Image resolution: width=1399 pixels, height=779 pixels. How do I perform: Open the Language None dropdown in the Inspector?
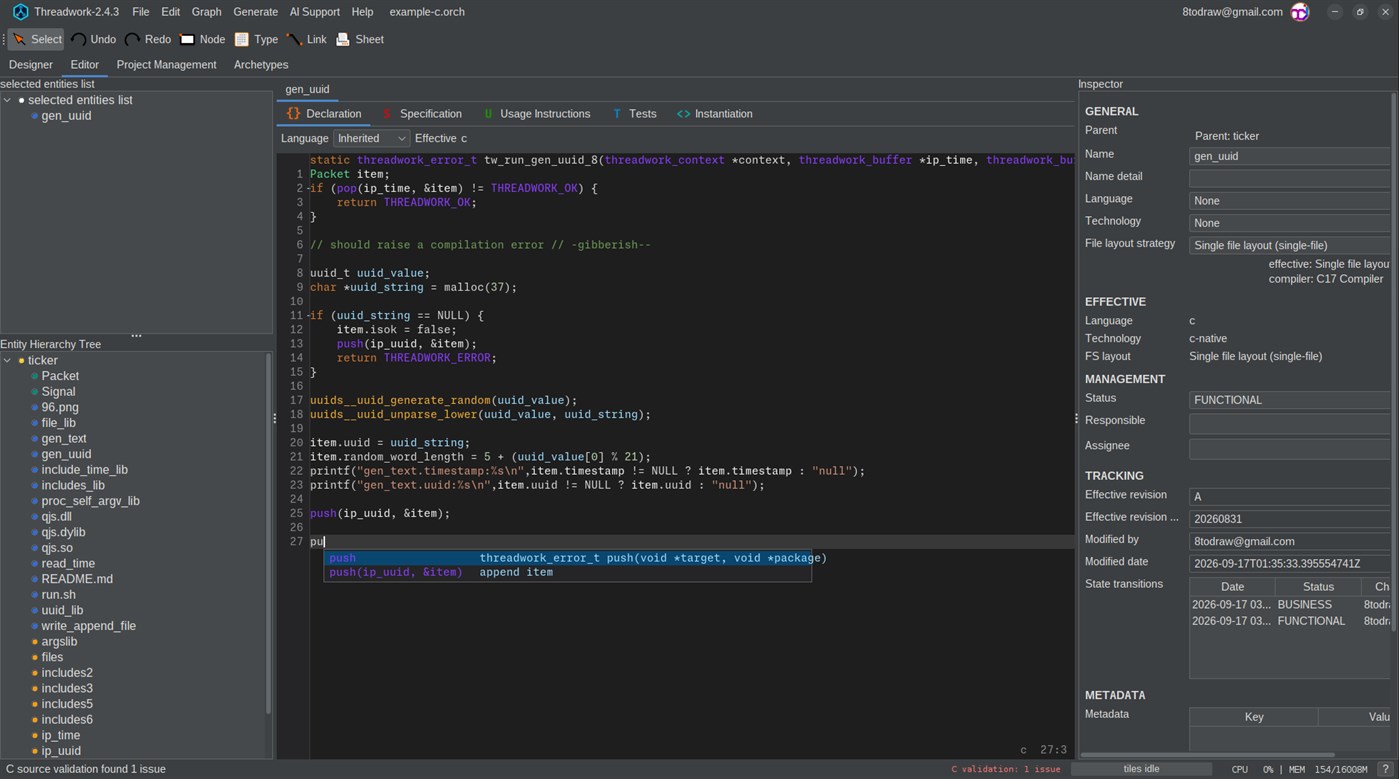pyautogui.click(x=1290, y=201)
